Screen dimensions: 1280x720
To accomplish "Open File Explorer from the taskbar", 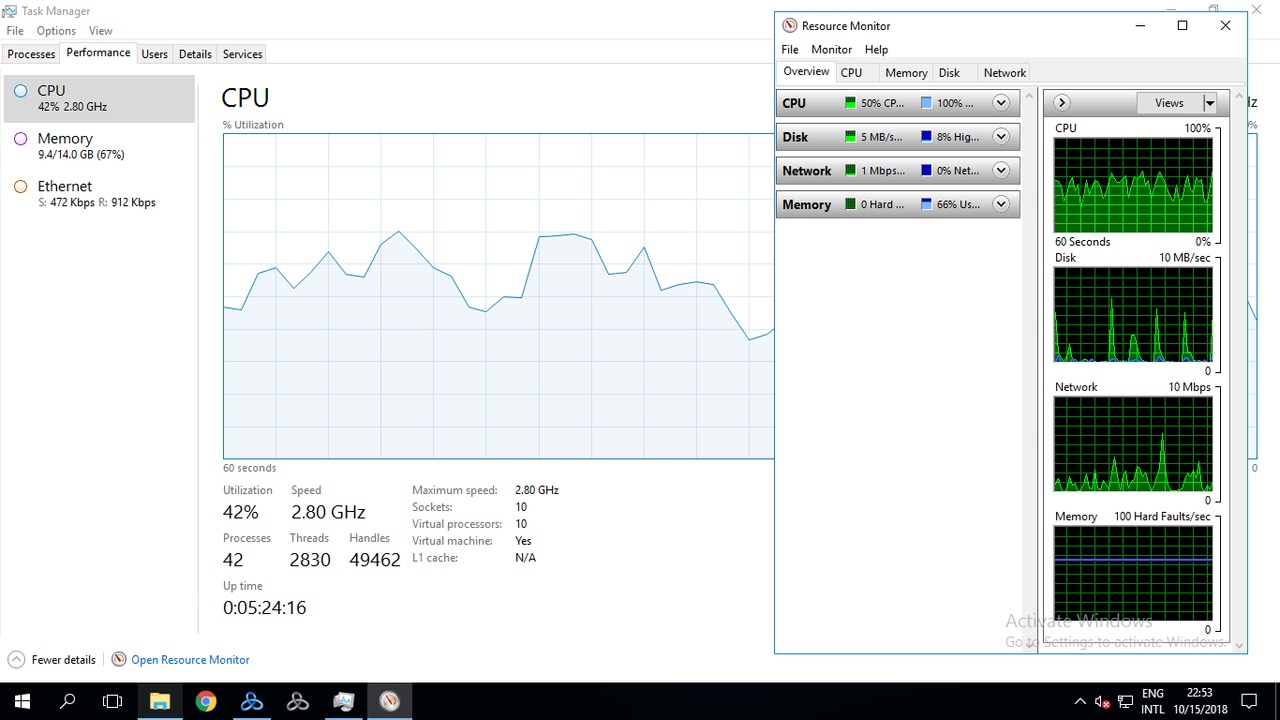I will 160,701.
